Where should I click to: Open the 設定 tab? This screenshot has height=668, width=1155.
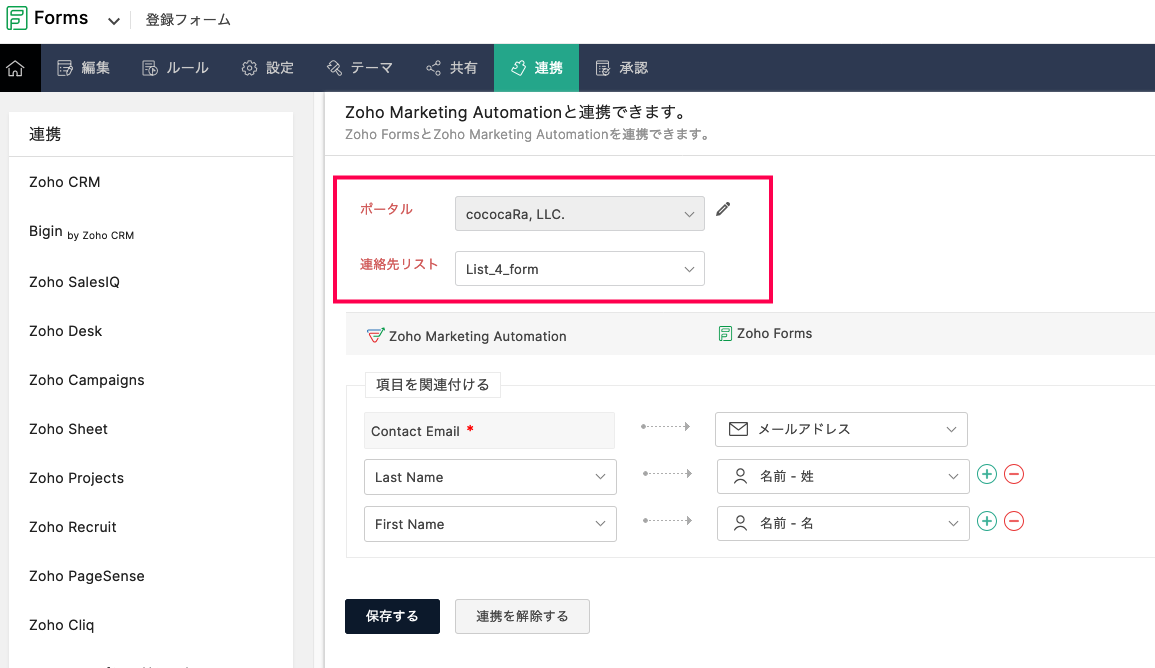click(267, 68)
